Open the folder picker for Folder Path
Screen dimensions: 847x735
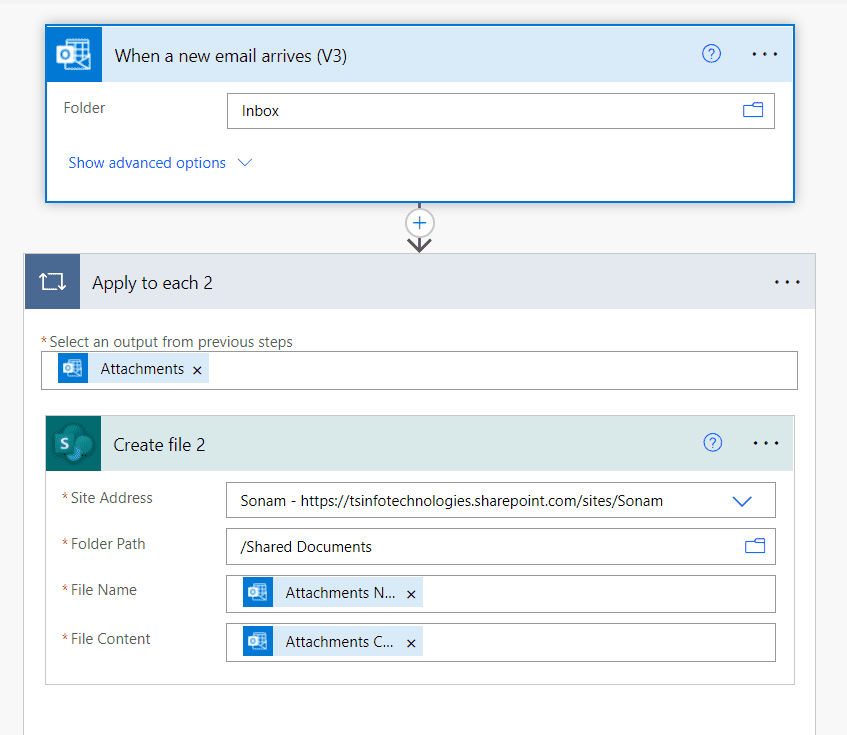pyautogui.click(x=755, y=547)
